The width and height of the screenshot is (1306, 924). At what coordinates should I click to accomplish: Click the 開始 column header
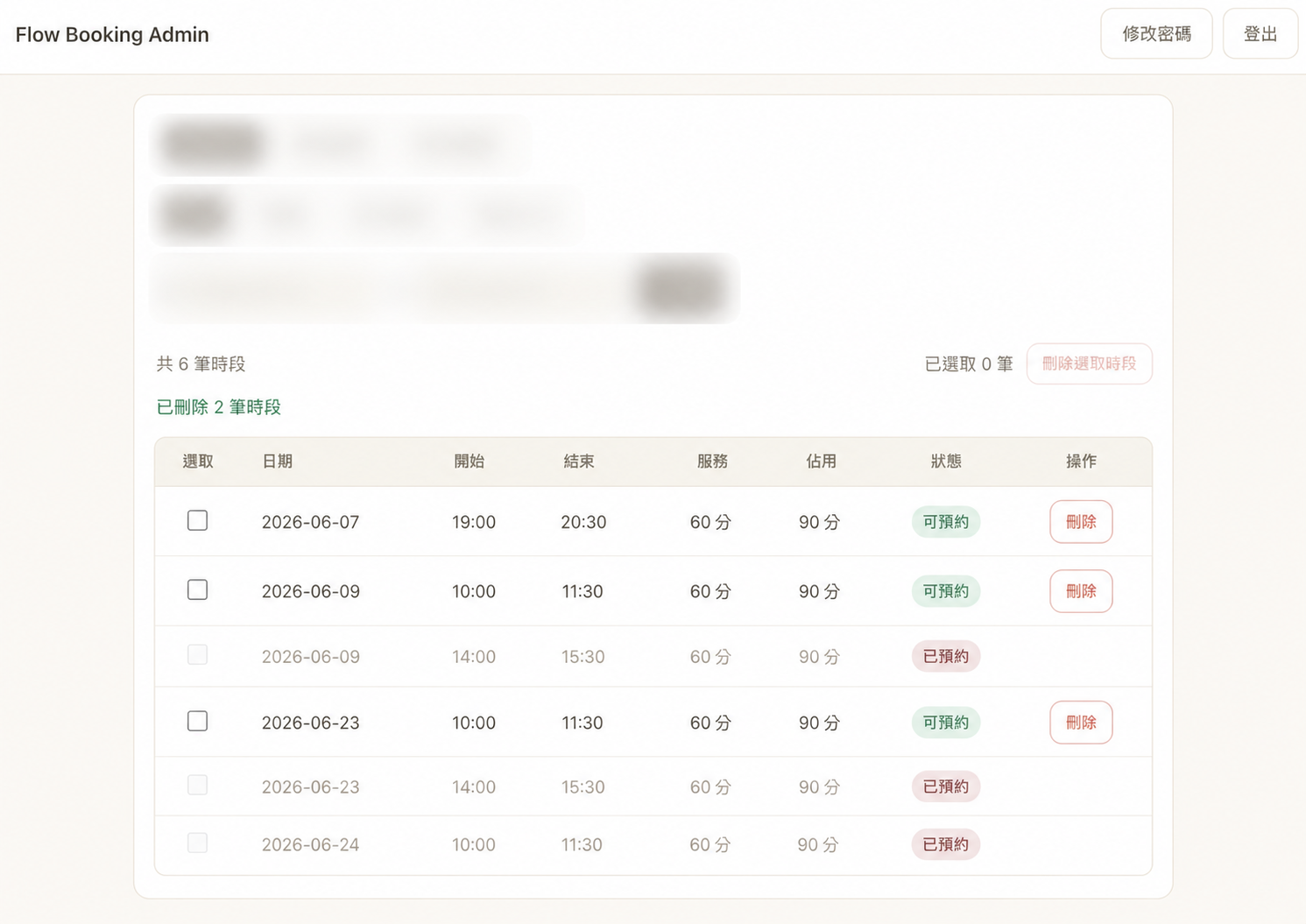pos(469,461)
